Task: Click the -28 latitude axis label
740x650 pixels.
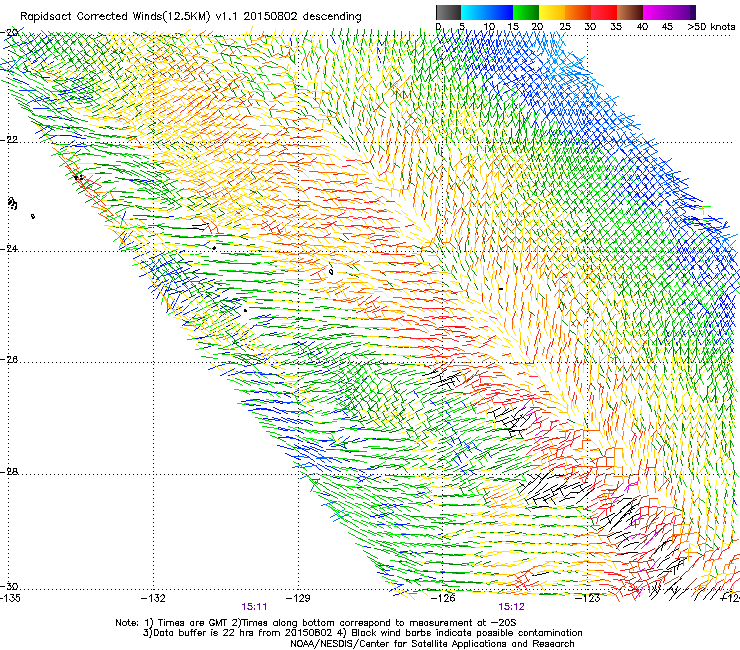Action: (9, 472)
